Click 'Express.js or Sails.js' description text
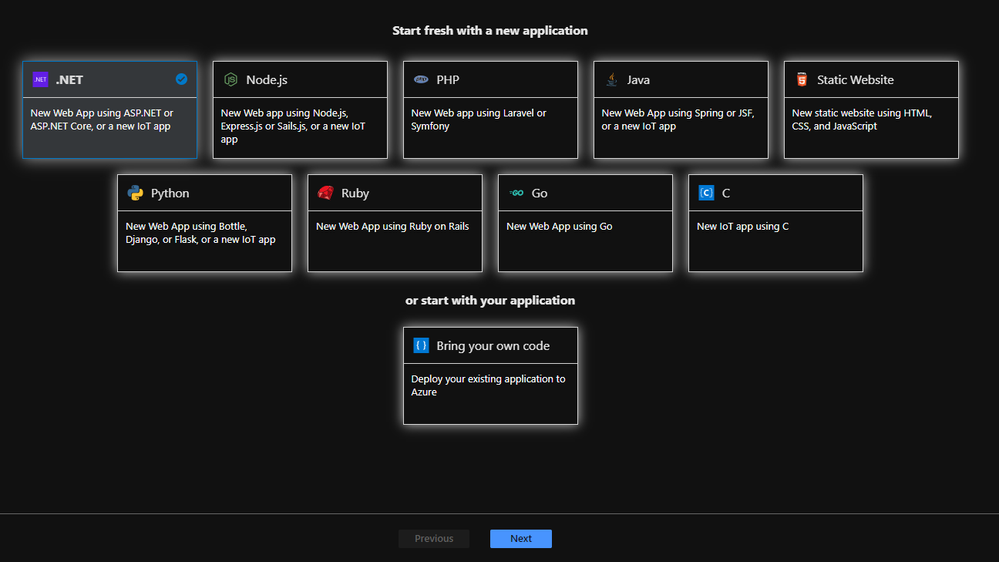Viewport: 999px width, 562px height. click(264, 126)
